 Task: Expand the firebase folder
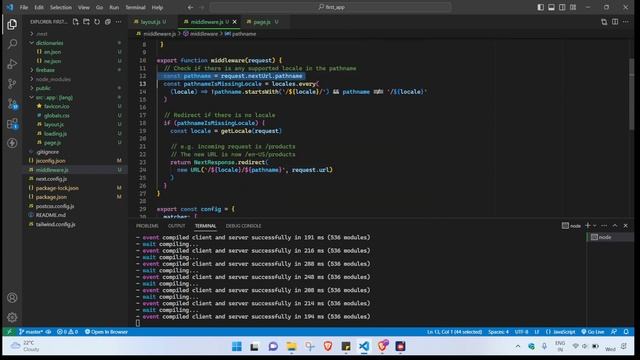coord(76,70)
